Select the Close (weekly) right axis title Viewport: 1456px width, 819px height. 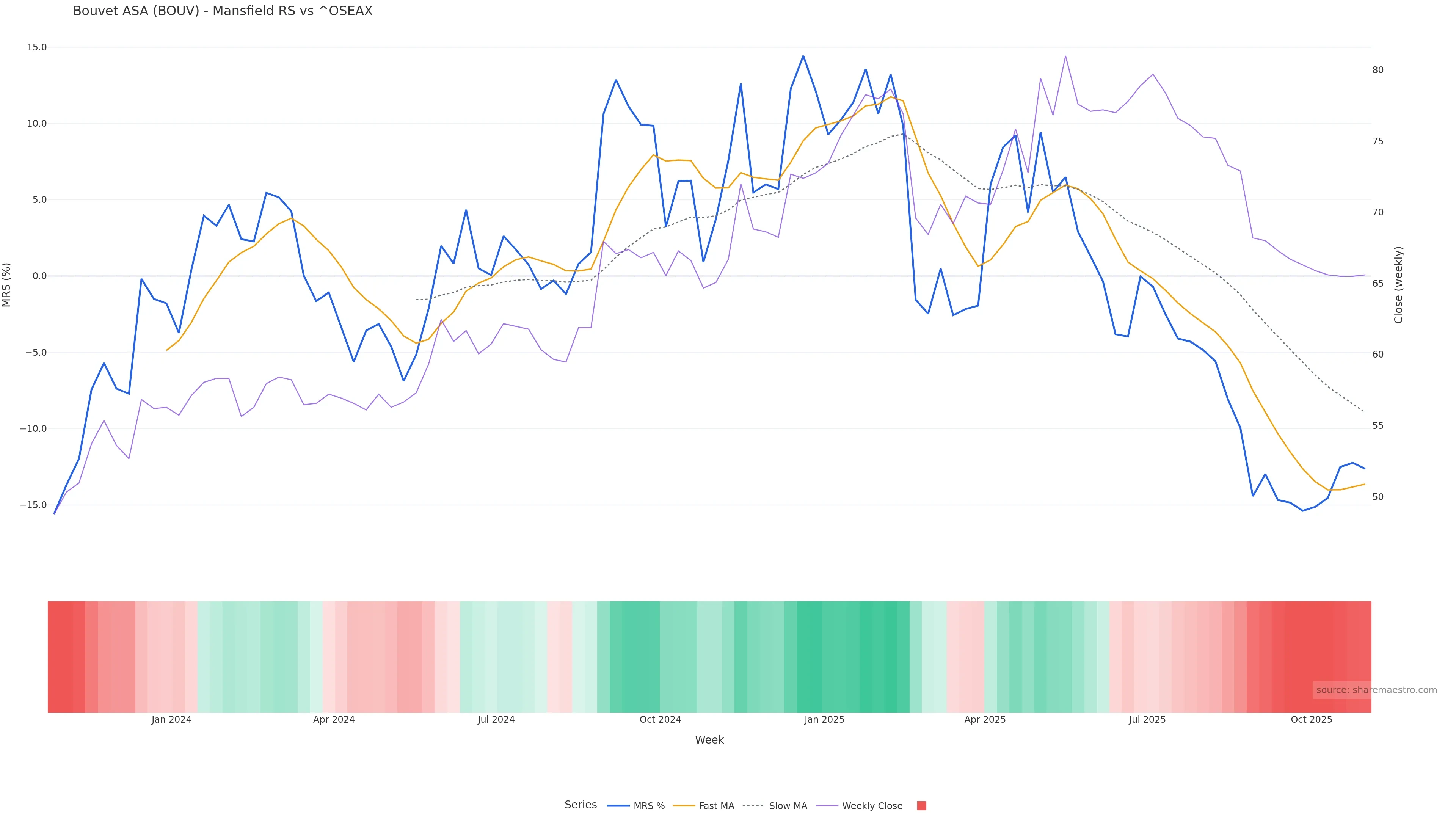[1399, 285]
